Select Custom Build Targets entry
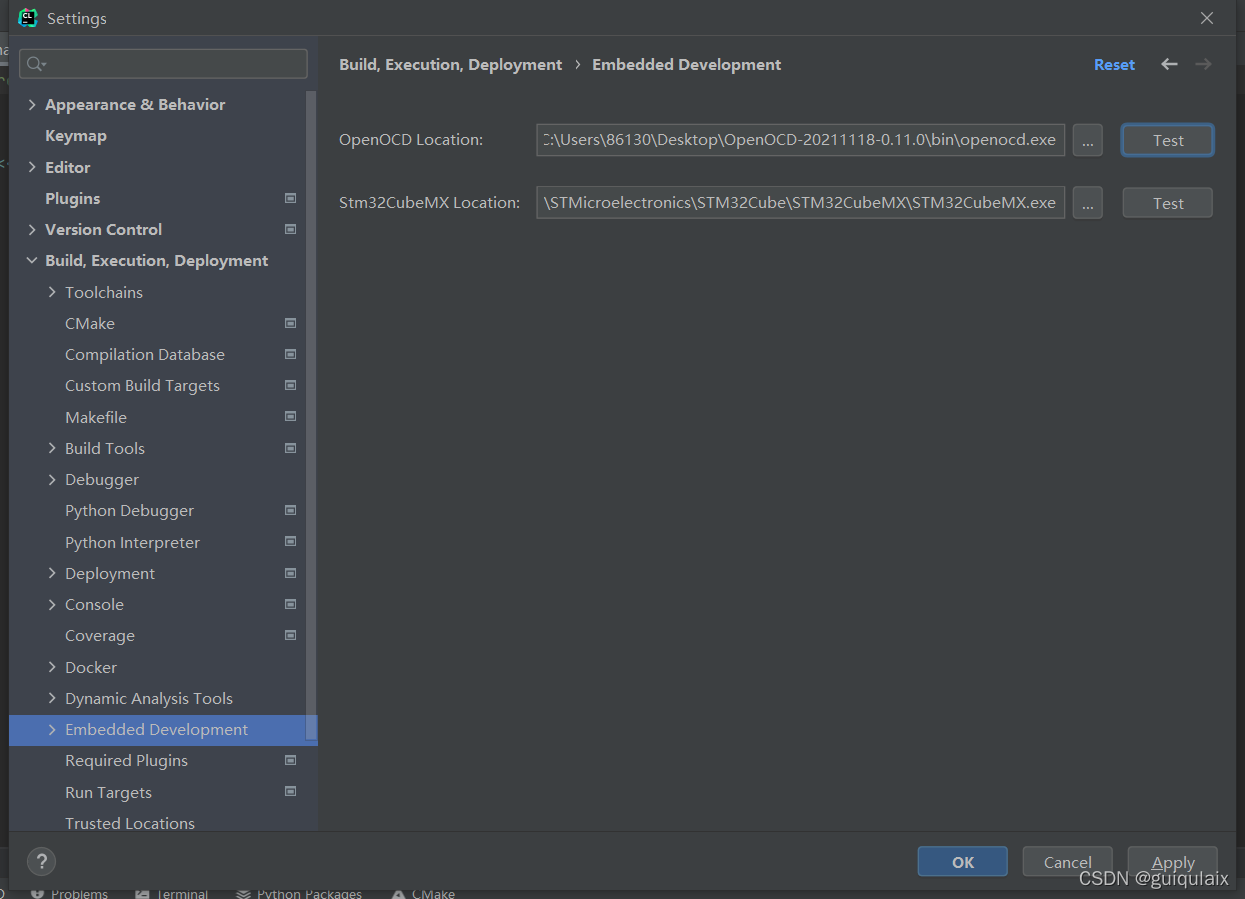1245x899 pixels. click(142, 385)
